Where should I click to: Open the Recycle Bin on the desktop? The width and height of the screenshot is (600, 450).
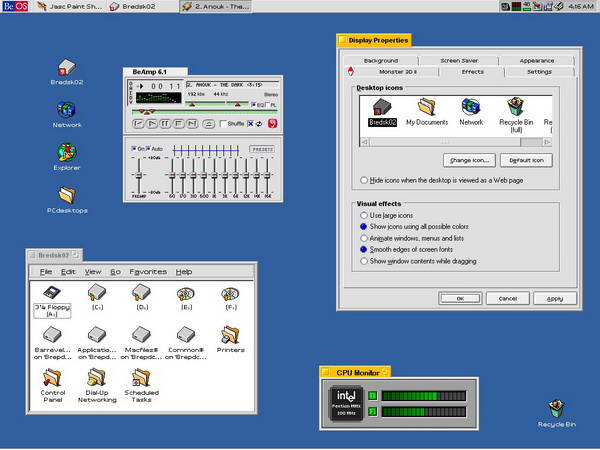(x=556, y=409)
